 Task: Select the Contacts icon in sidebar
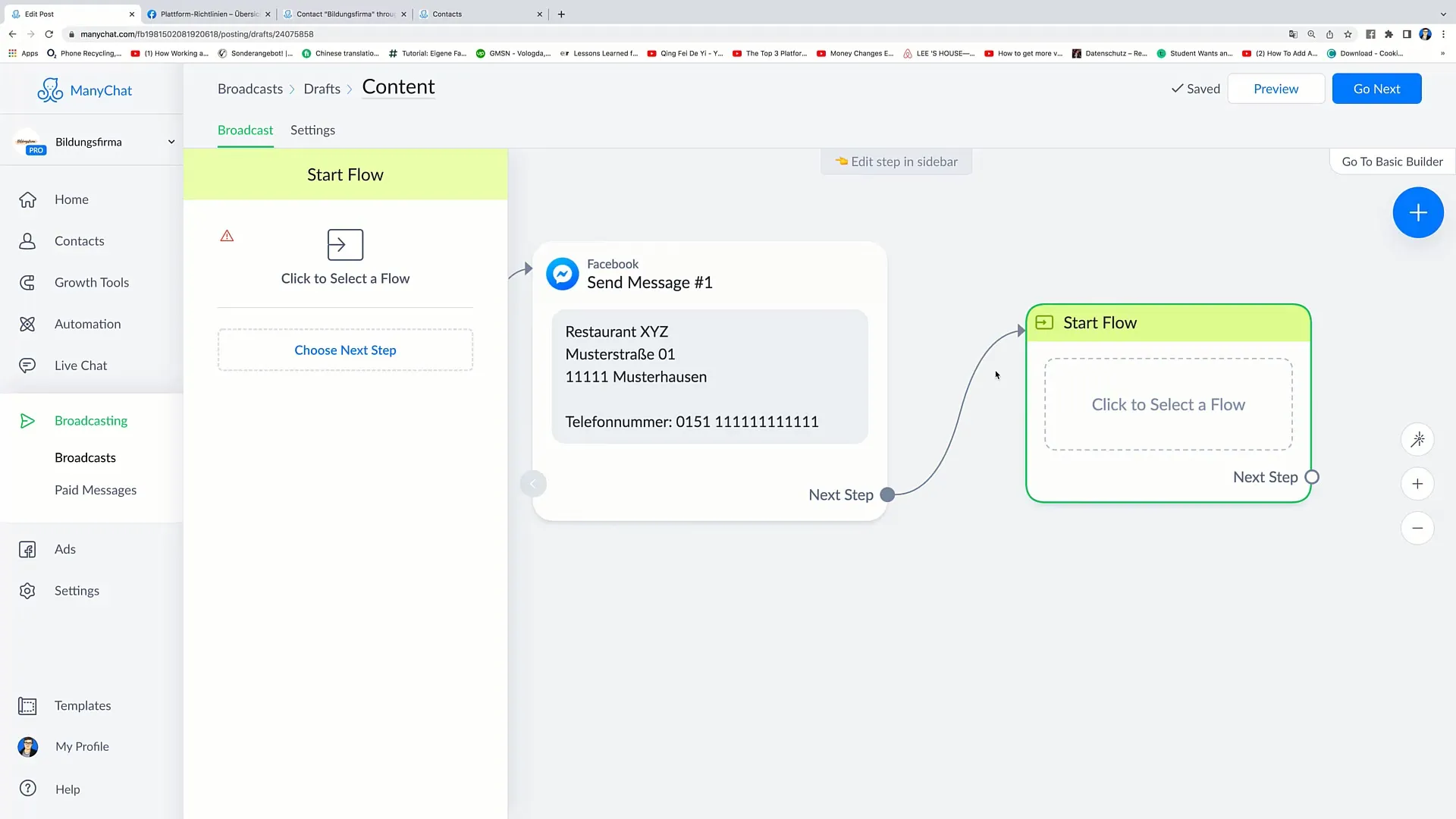pyautogui.click(x=27, y=241)
